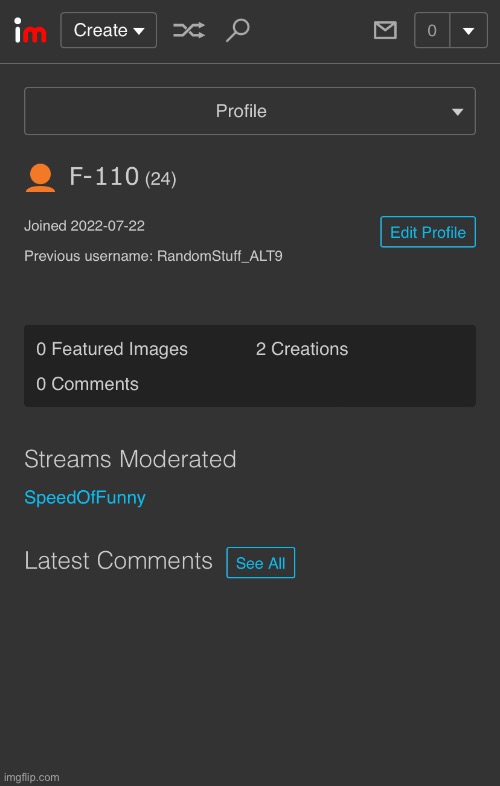
Task: Click the Edit Profile button
Action: [428, 232]
